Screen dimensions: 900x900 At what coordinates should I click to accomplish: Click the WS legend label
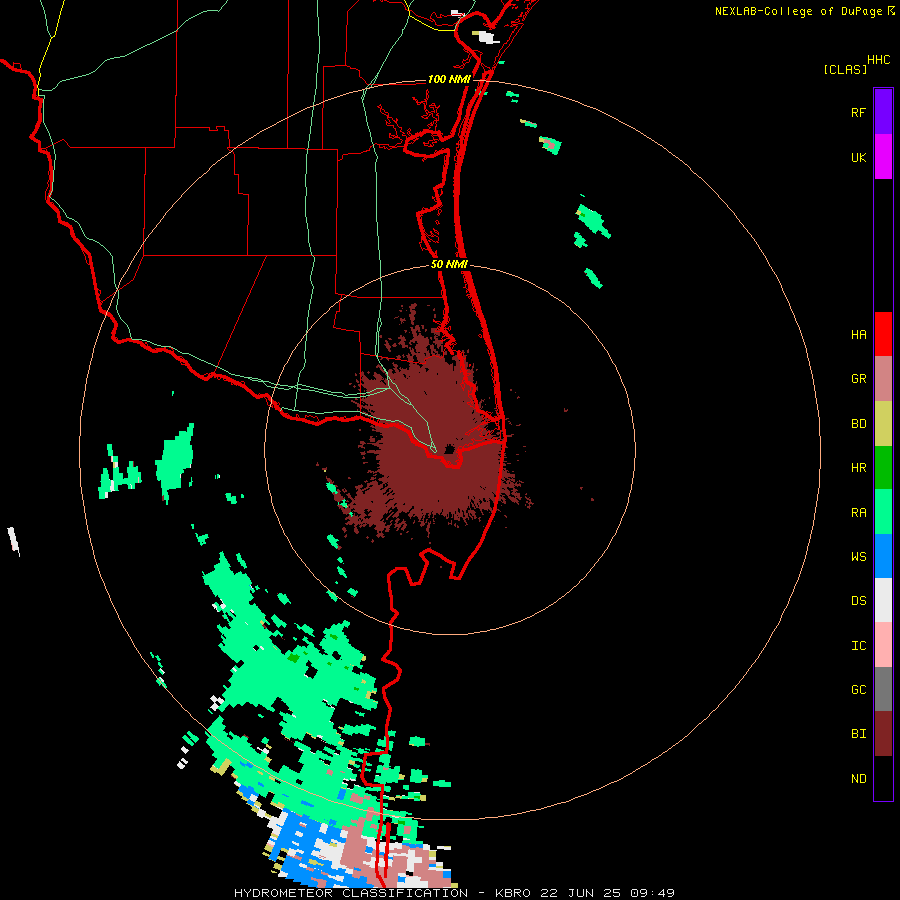[x=858, y=557]
